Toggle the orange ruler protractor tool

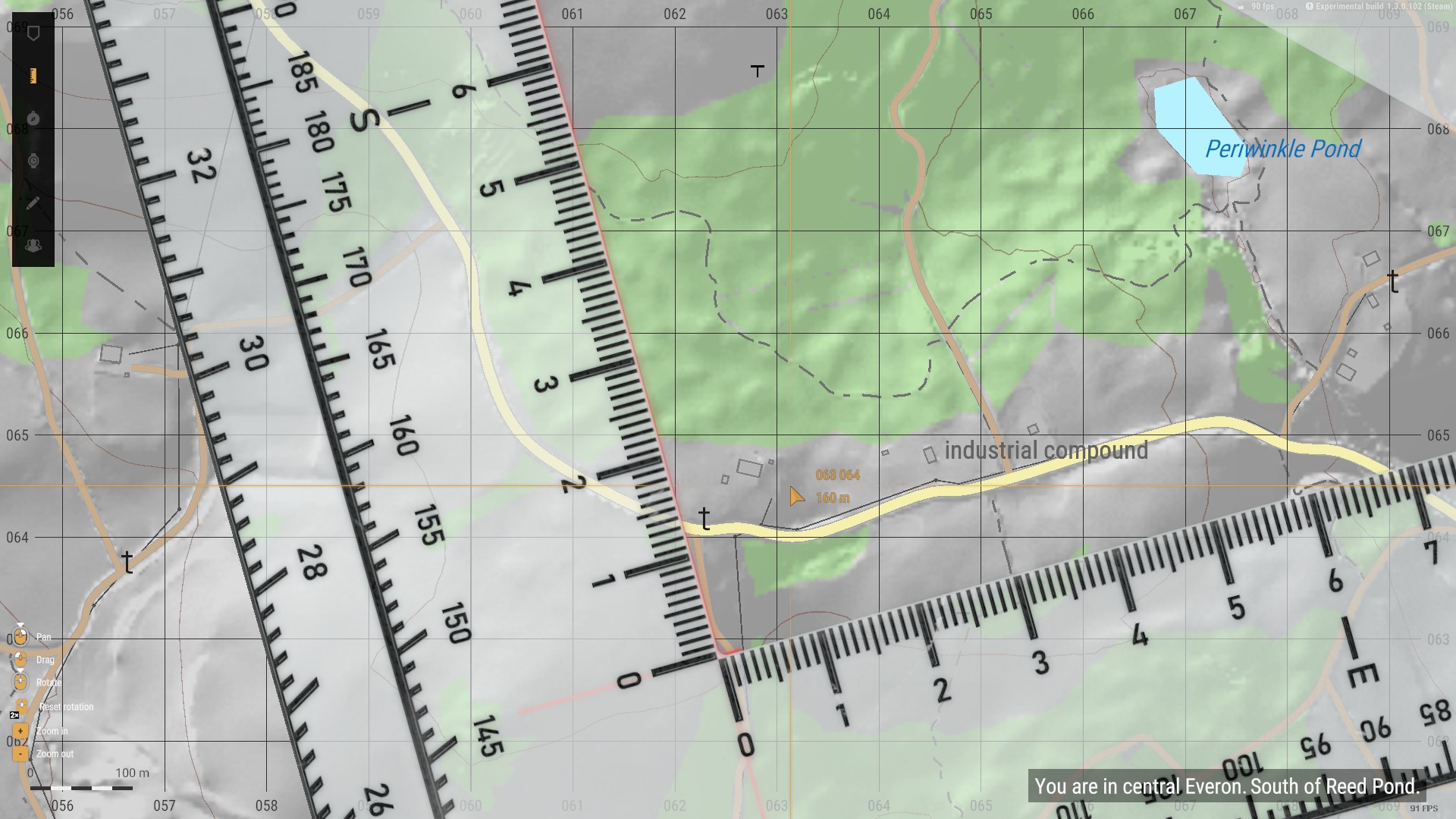[x=33, y=75]
